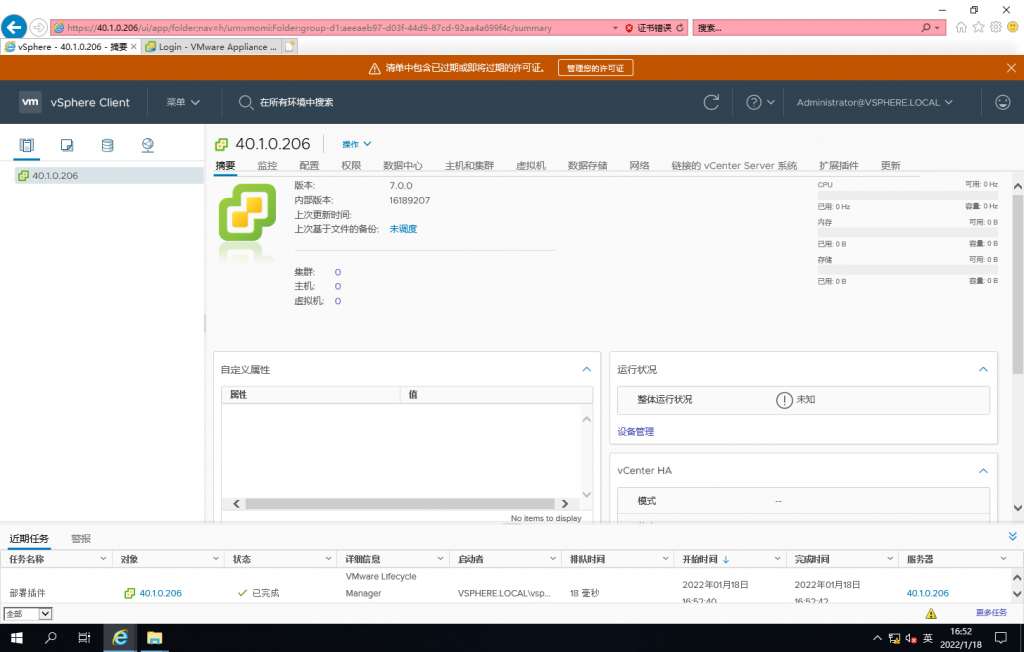1024x652 pixels.
Task: Open the 菜单 dropdown menu
Action: tap(183, 102)
